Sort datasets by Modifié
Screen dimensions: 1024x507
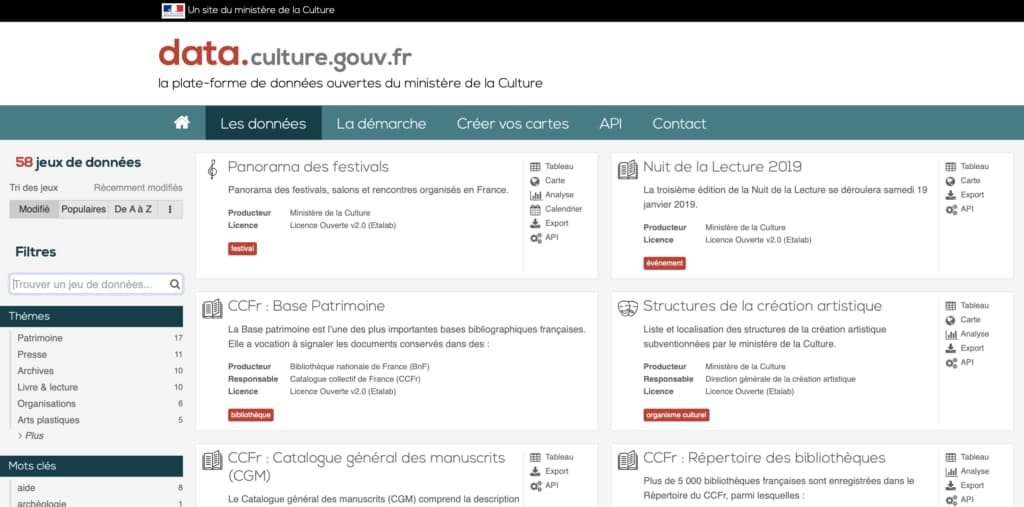(34, 209)
